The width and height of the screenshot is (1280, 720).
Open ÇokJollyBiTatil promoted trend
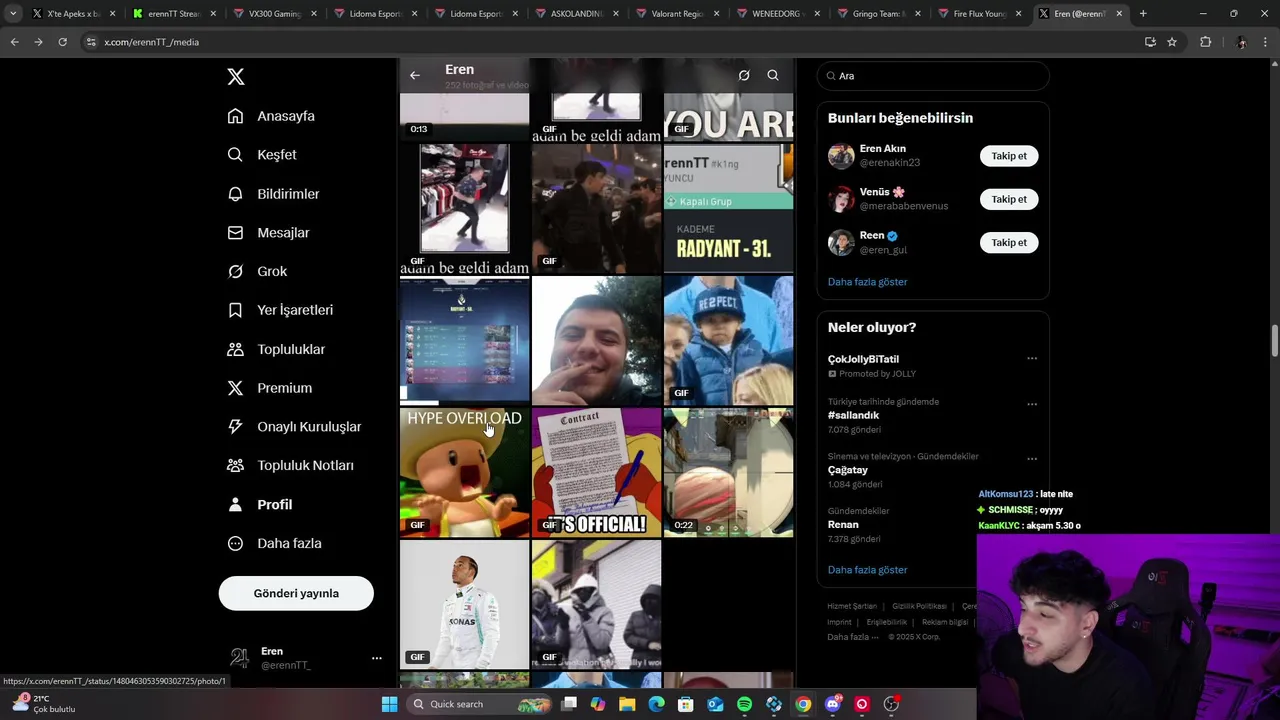coord(863,359)
